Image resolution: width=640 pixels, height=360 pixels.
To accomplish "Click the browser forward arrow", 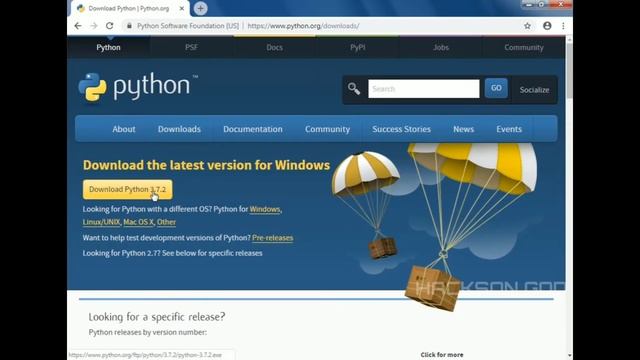I will click(x=93, y=26).
